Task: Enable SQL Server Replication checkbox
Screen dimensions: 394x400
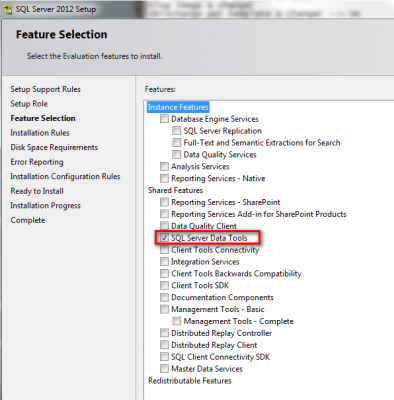Action: (x=176, y=131)
